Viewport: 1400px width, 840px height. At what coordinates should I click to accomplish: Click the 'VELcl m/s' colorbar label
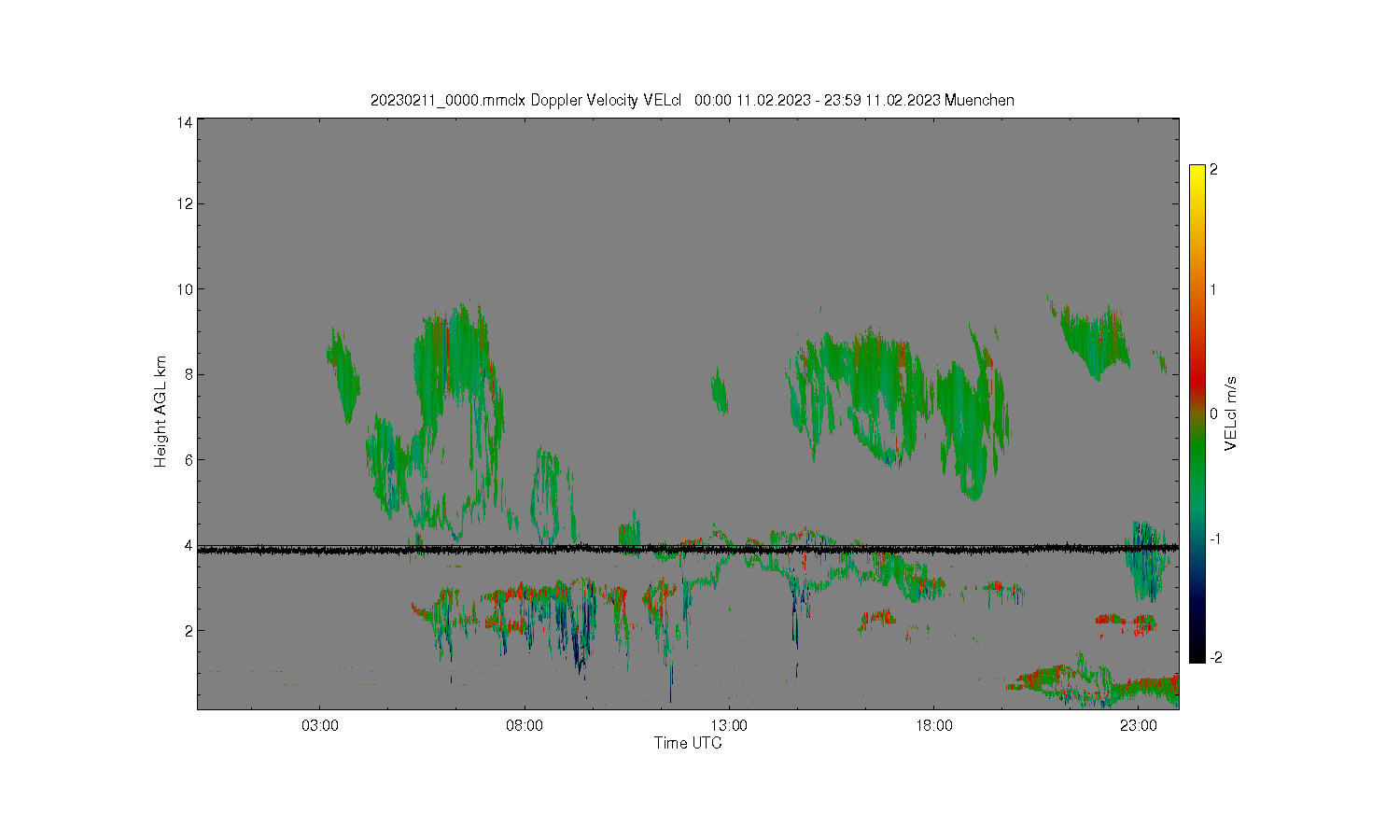pyautogui.click(x=1231, y=413)
